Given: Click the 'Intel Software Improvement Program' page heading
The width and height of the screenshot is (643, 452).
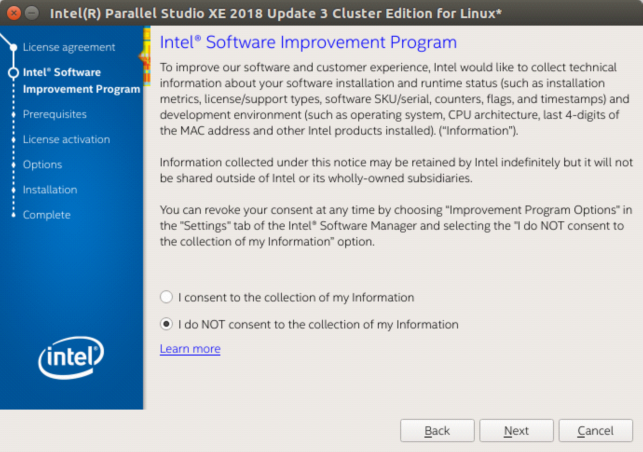Looking at the screenshot, I should pos(308,42).
